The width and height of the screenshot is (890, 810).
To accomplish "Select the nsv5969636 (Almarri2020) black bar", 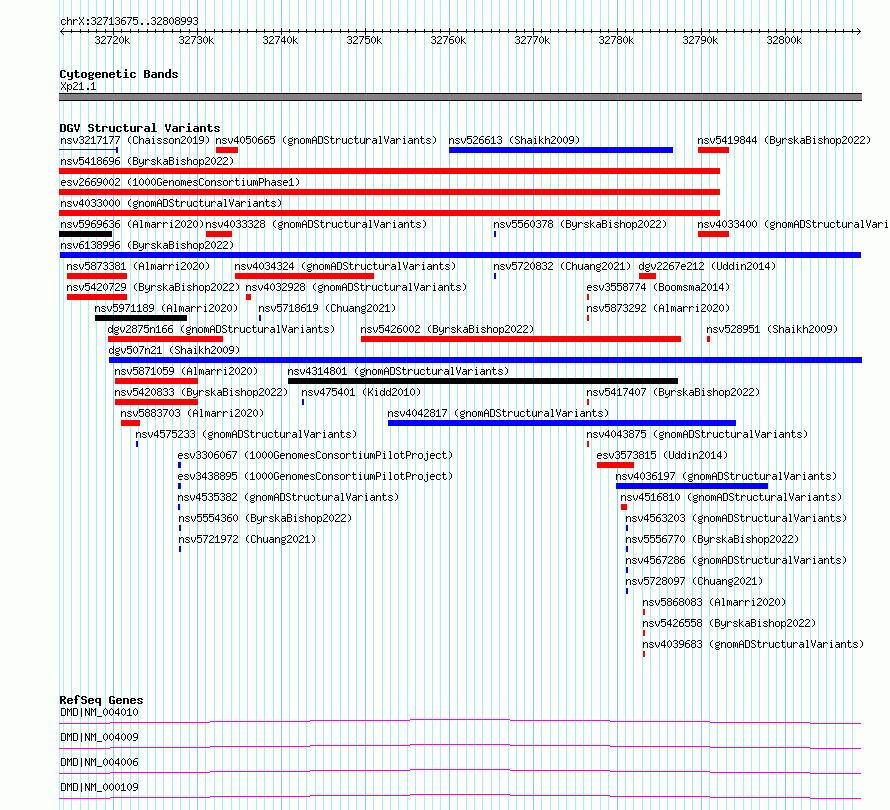I will point(86,234).
